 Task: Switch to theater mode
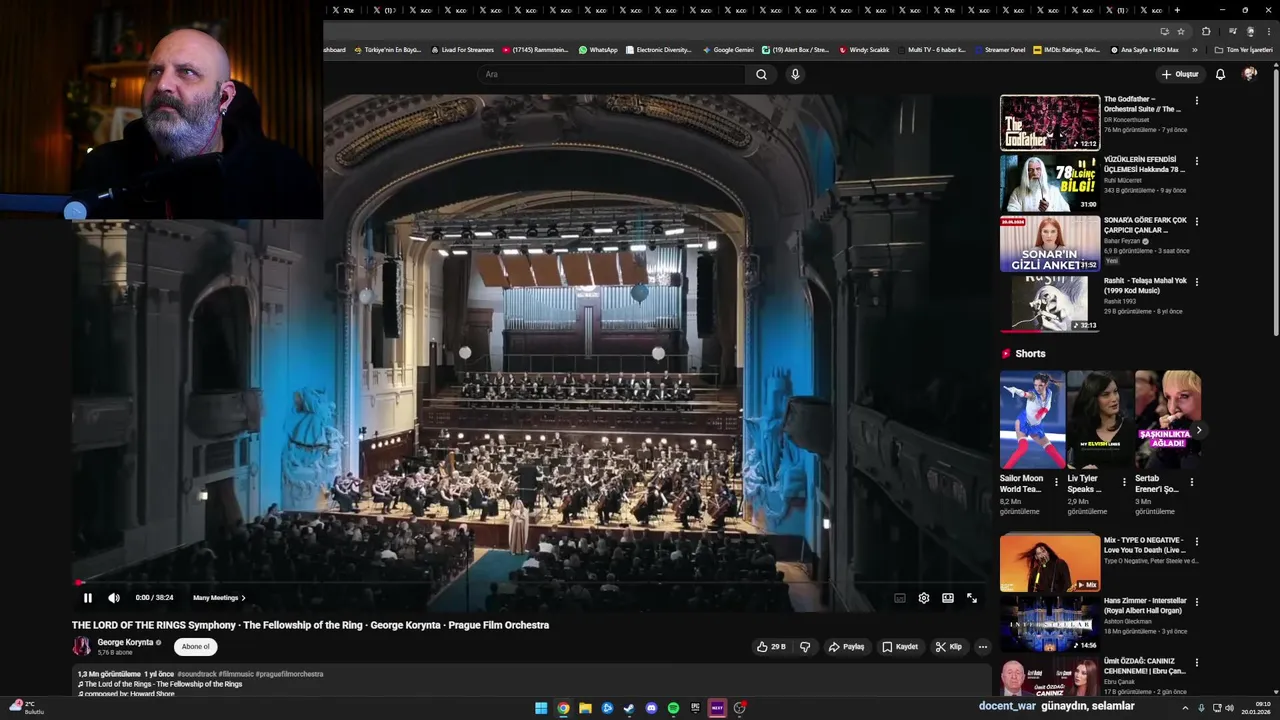point(948,598)
